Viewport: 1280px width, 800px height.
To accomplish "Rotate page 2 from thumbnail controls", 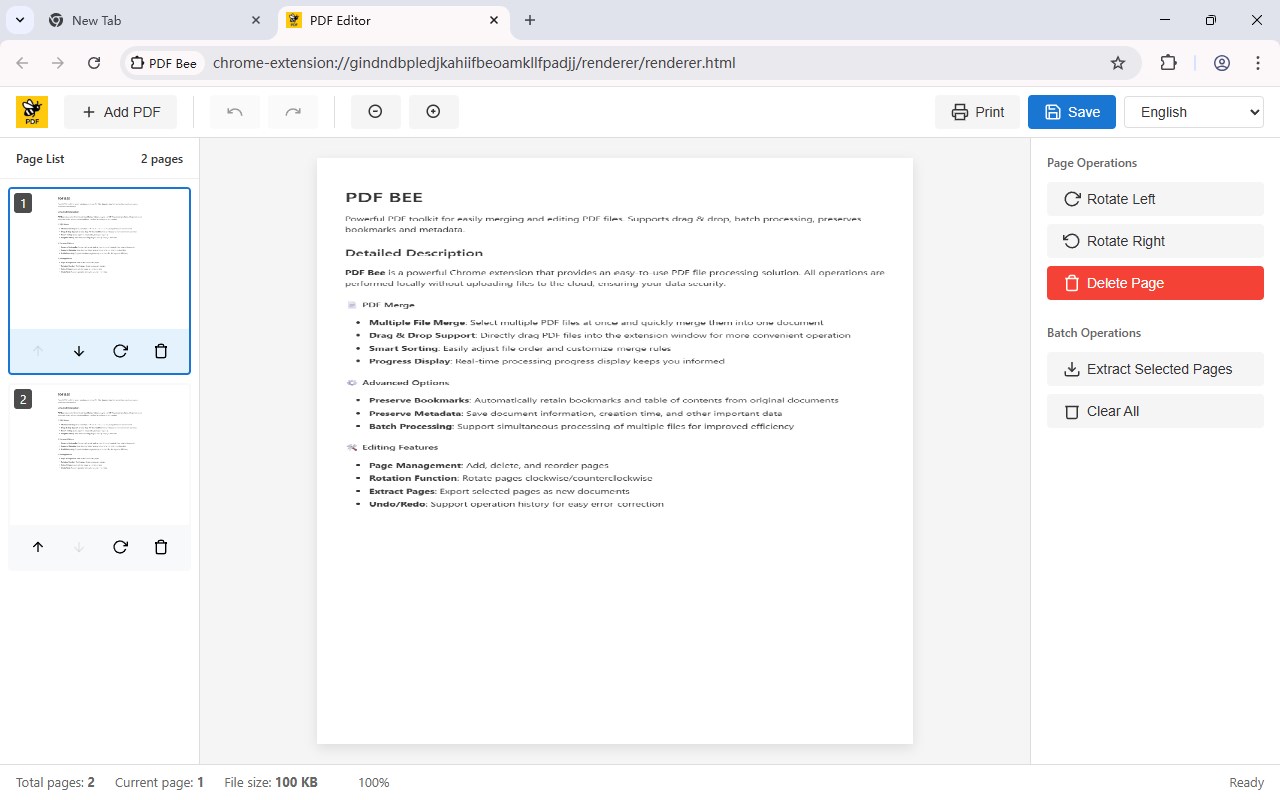I will point(120,547).
